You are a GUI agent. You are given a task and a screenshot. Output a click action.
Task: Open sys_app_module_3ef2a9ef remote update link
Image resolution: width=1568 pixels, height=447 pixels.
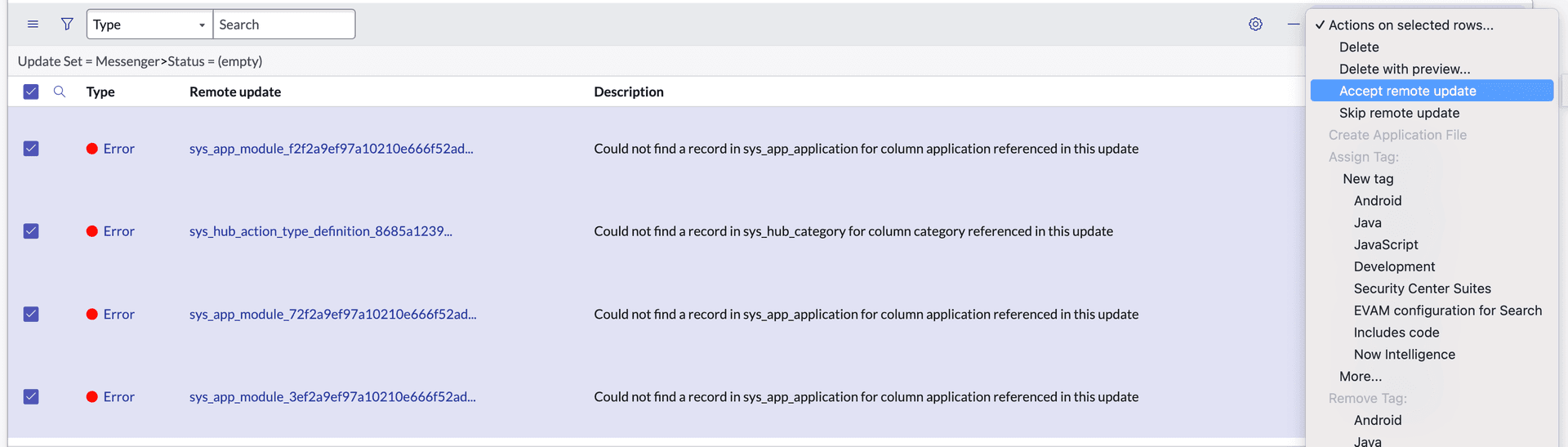(332, 396)
